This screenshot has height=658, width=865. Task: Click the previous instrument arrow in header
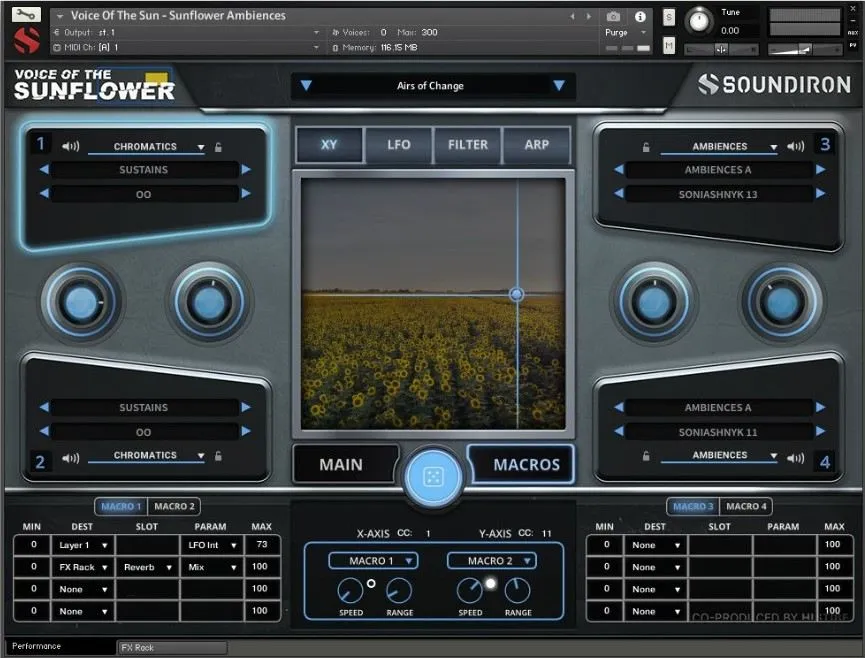click(573, 17)
